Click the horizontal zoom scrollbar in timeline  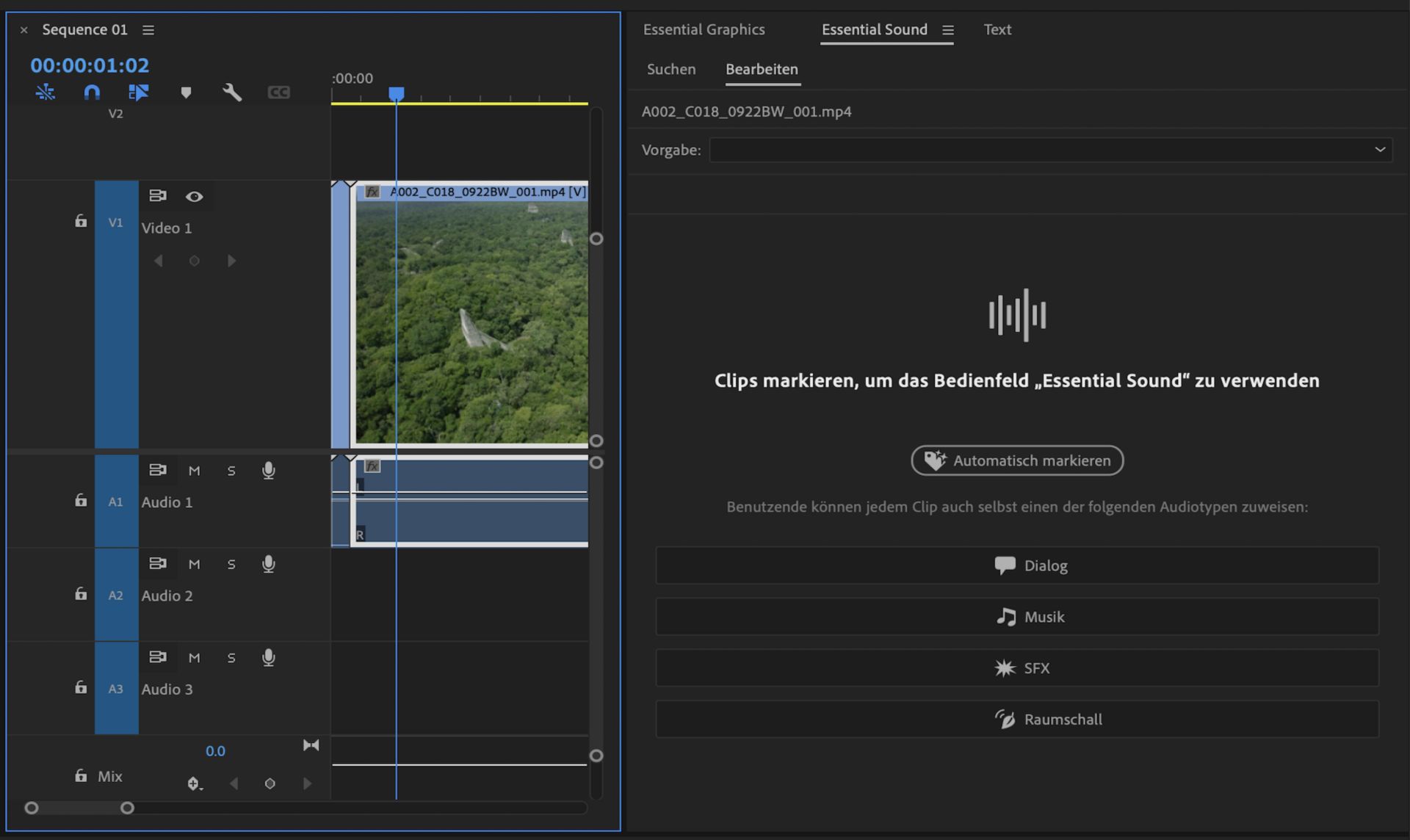tap(79, 808)
